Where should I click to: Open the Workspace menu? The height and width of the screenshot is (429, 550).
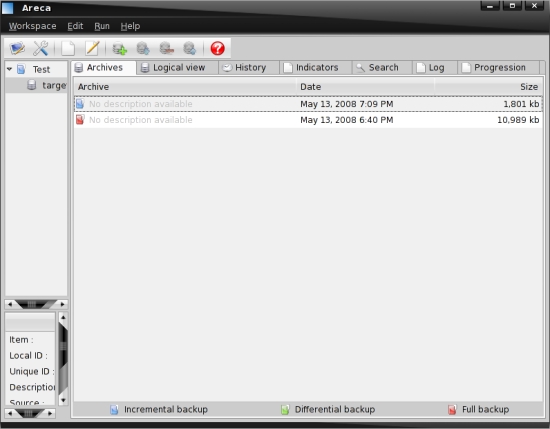click(32, 26)
